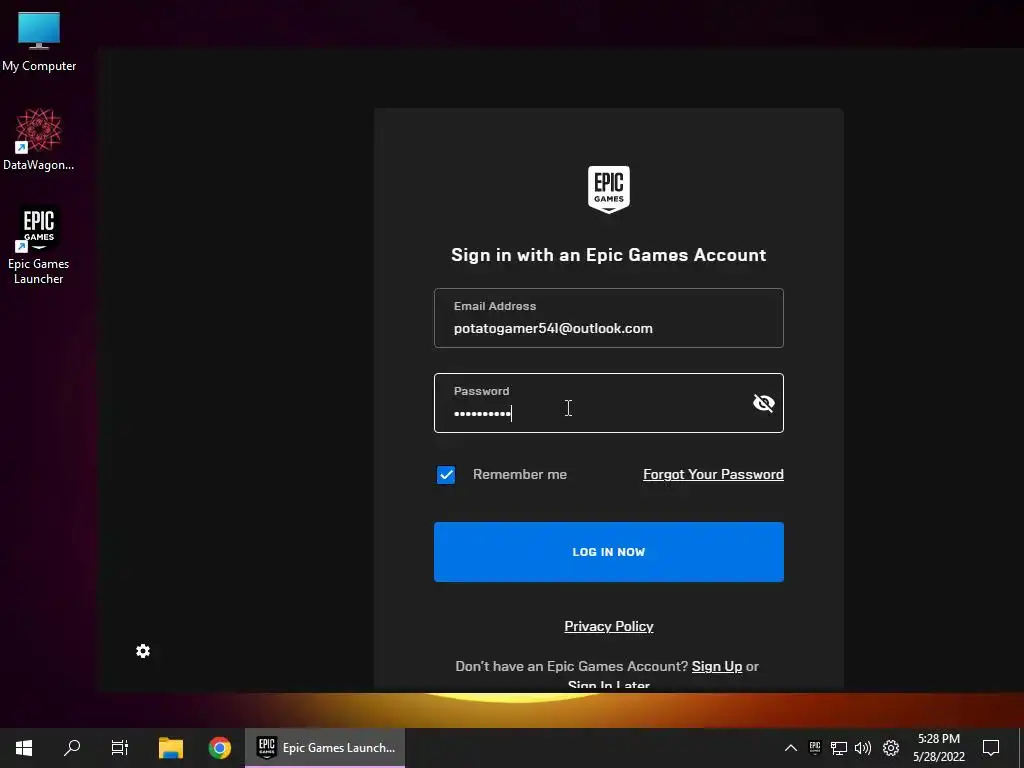Toggle password visibility eye icon
This screenshot has height=768, width=1024.
pos(763,403)
